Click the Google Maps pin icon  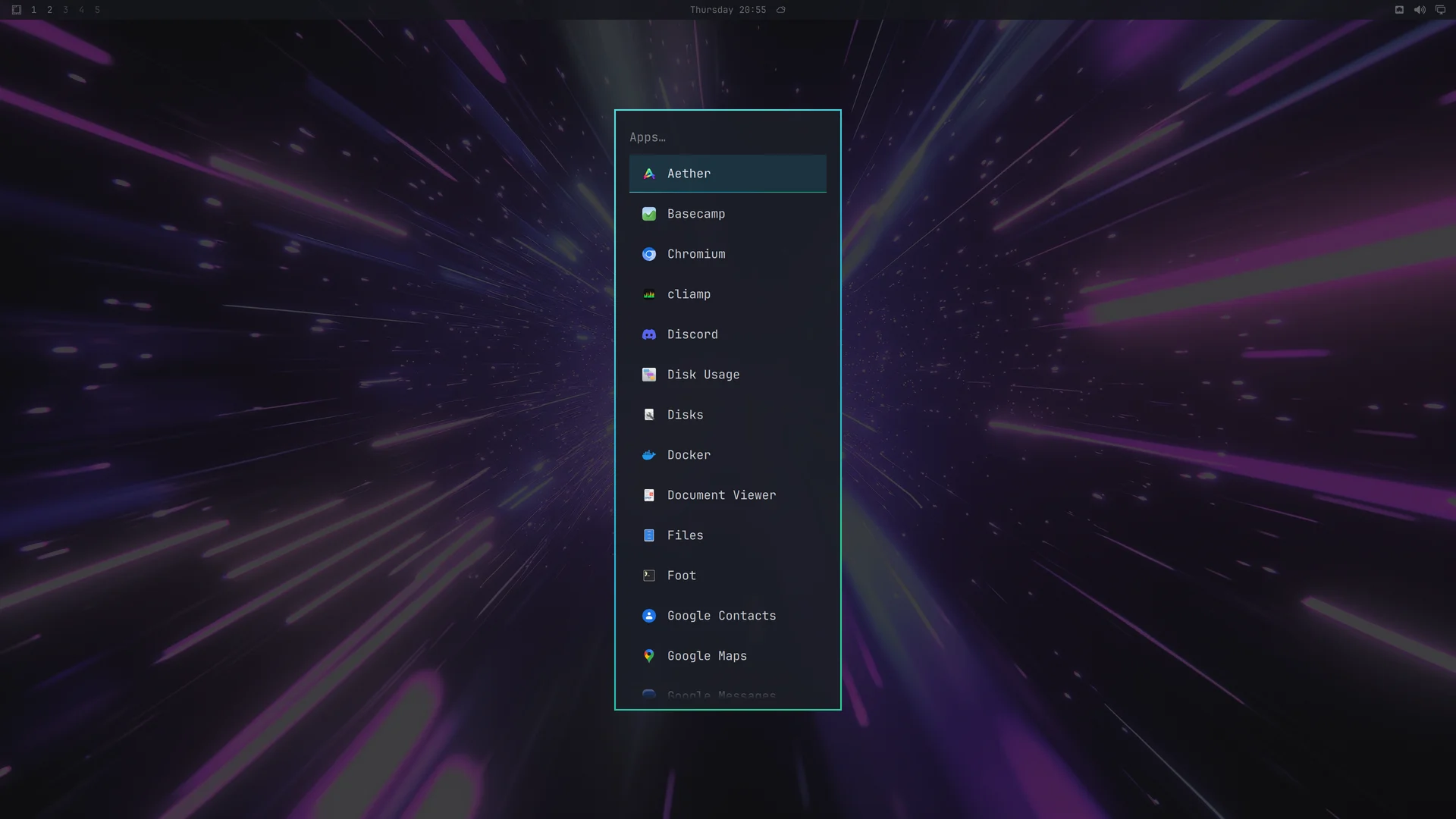click(x=649, y=656)
